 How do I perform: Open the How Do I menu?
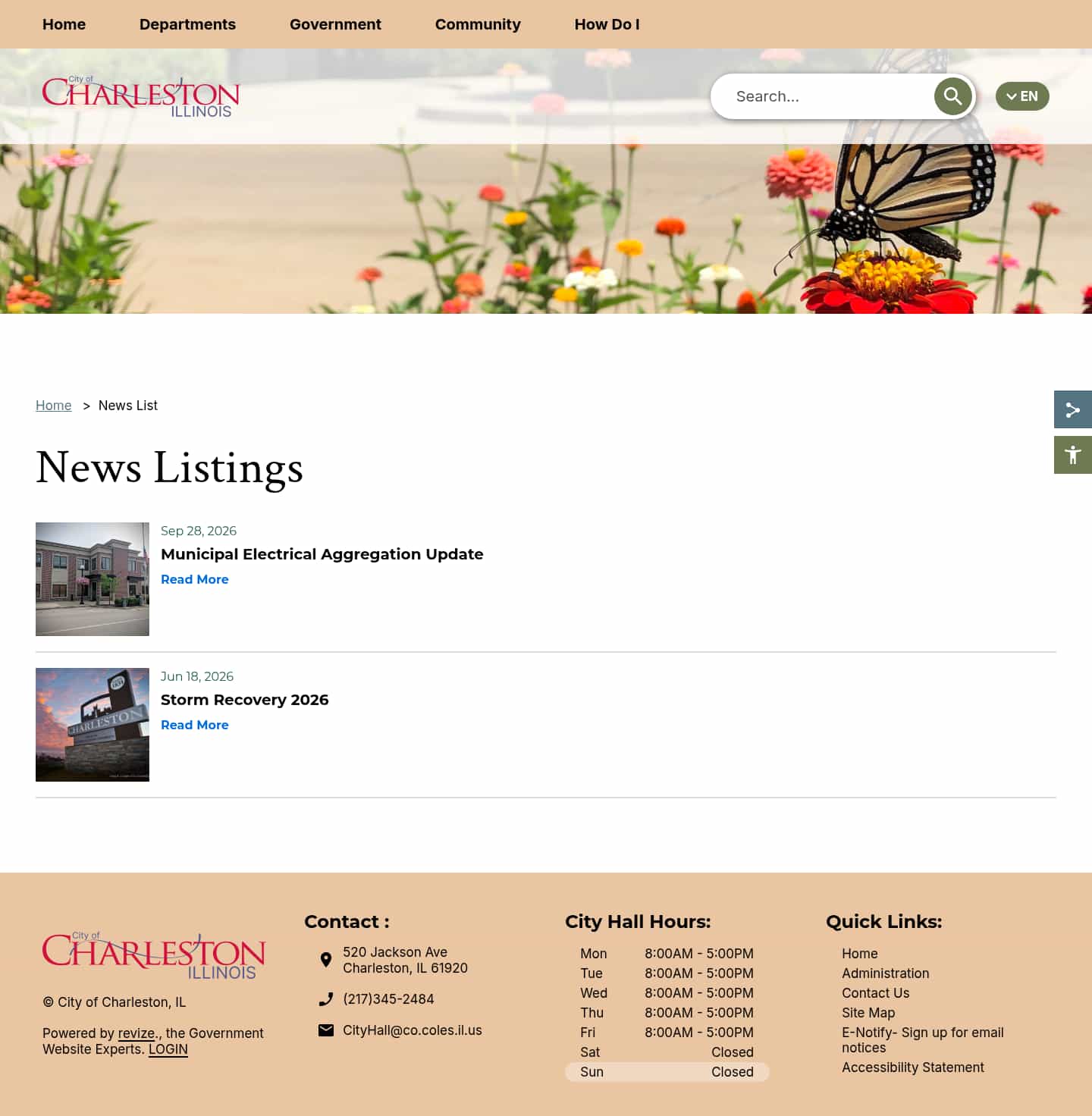click(x=607, y=24)
